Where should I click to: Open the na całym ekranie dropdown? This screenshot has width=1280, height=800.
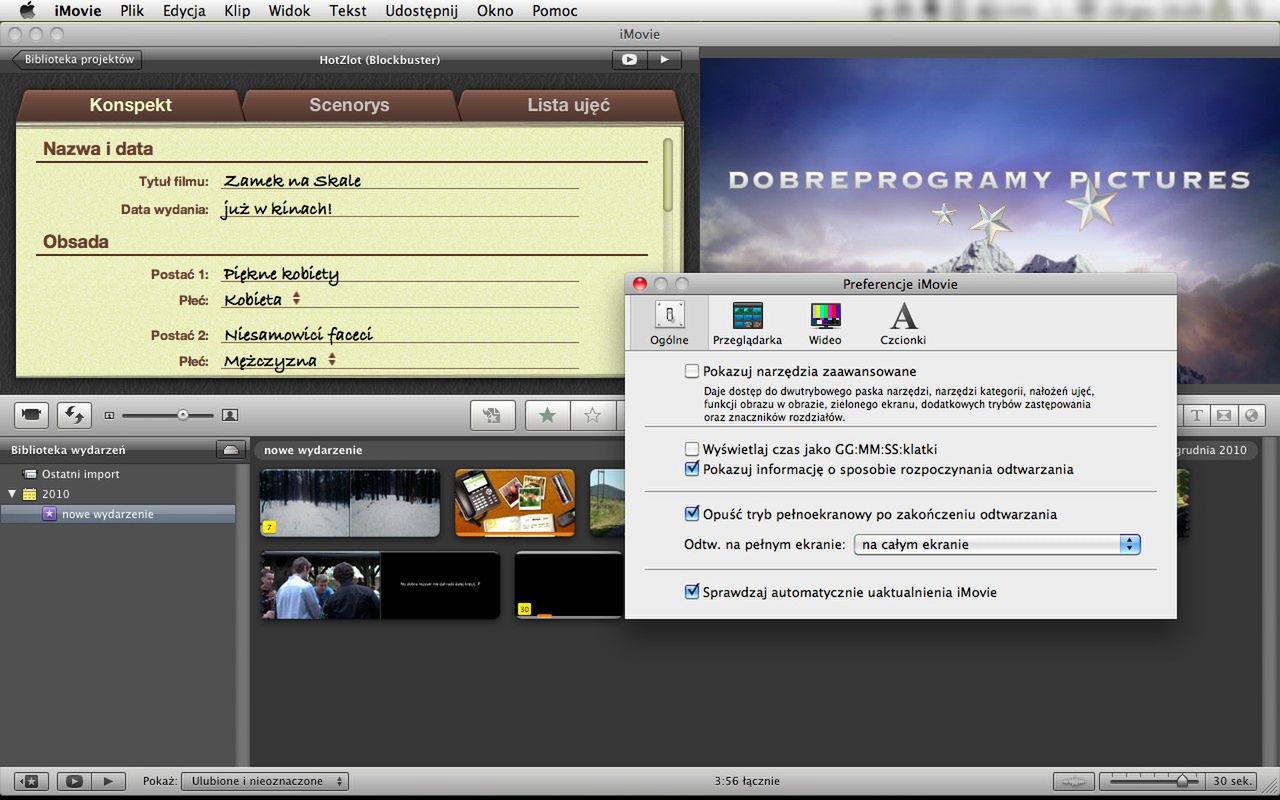pyautogui.click(x=996, y=544)
